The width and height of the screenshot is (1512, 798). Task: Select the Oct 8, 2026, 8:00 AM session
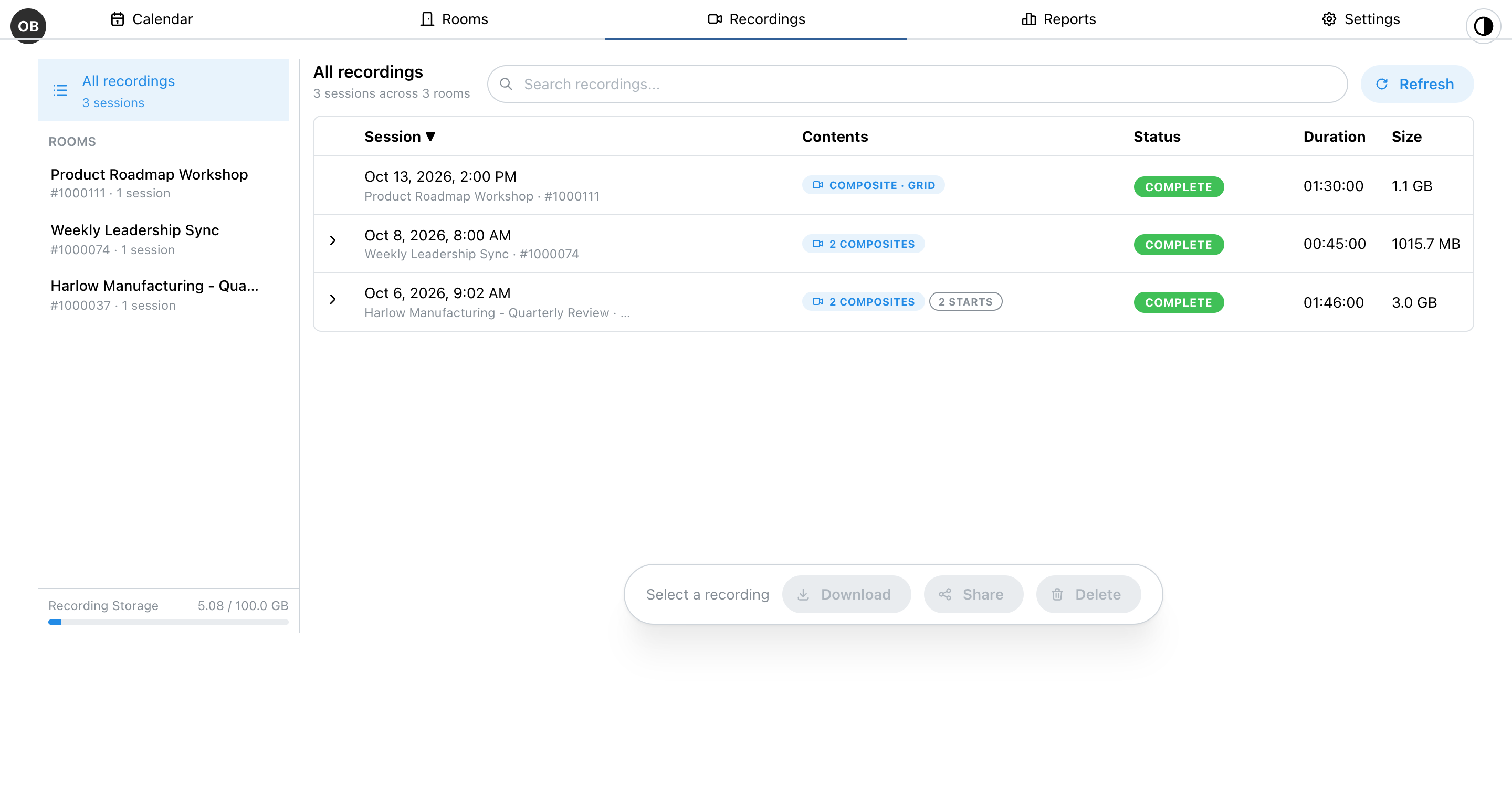894,244
